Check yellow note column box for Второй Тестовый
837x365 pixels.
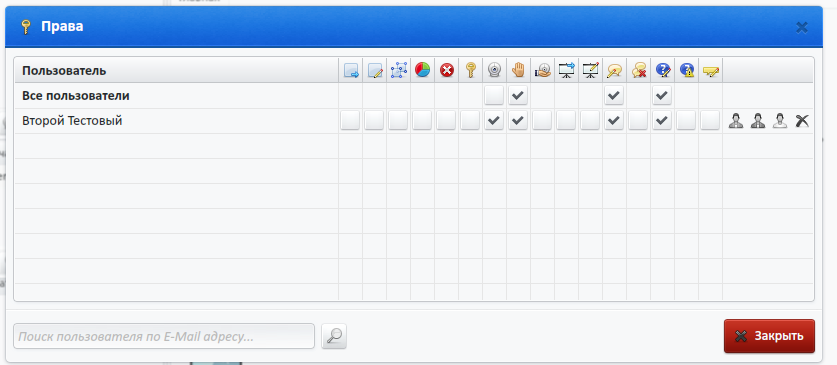710,121
